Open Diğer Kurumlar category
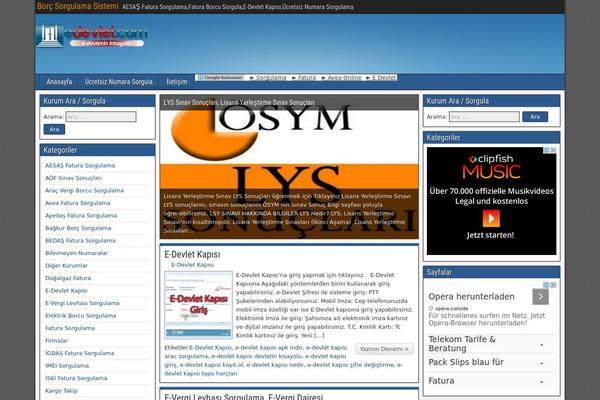Image resolution: width=600 pixels, height=400 pixels. coord(67,266)
